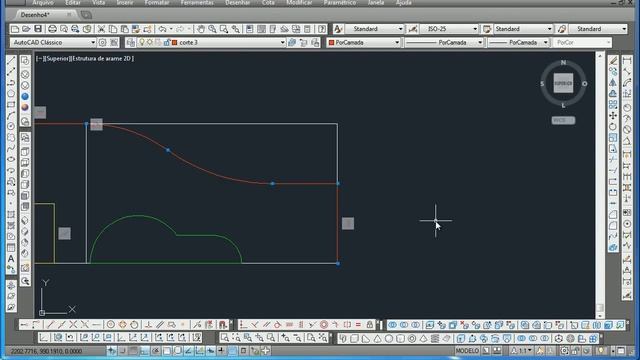
Task: Expand the ISO-25 dimension style dropdown
Action: [x=475, y=29]
